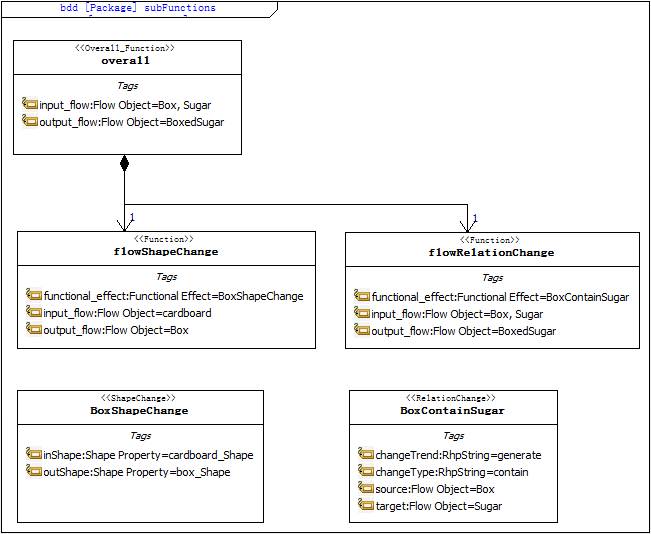Click the <<ShapeChange>> stereotype label
The image size is (651, 534).
[139, 398]
